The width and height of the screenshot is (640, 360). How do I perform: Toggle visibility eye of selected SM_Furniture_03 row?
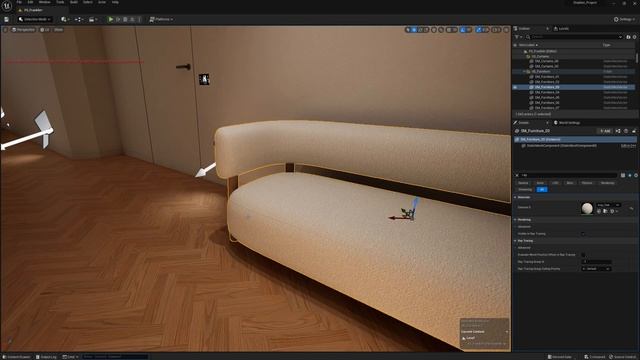[515, 87]
